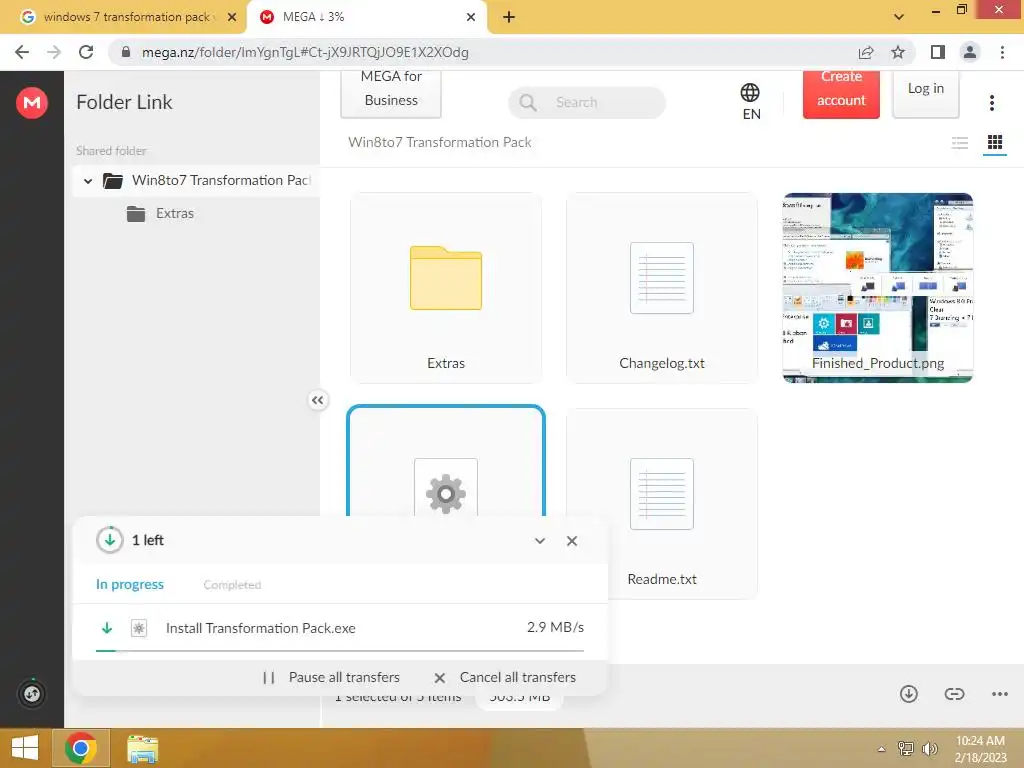Go forward in browser history
The width and height of the screenshot is (1024, 768).
pos(54,52)
